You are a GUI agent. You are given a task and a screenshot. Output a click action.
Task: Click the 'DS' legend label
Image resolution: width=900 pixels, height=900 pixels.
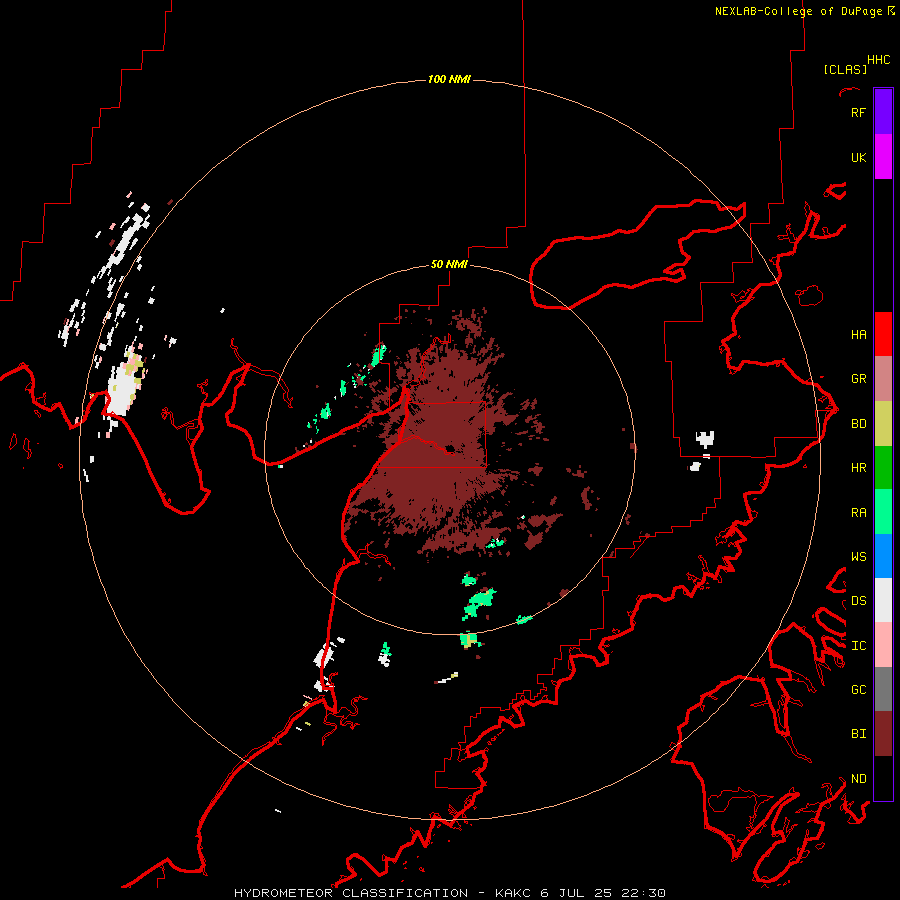click(x=858, y=601)
